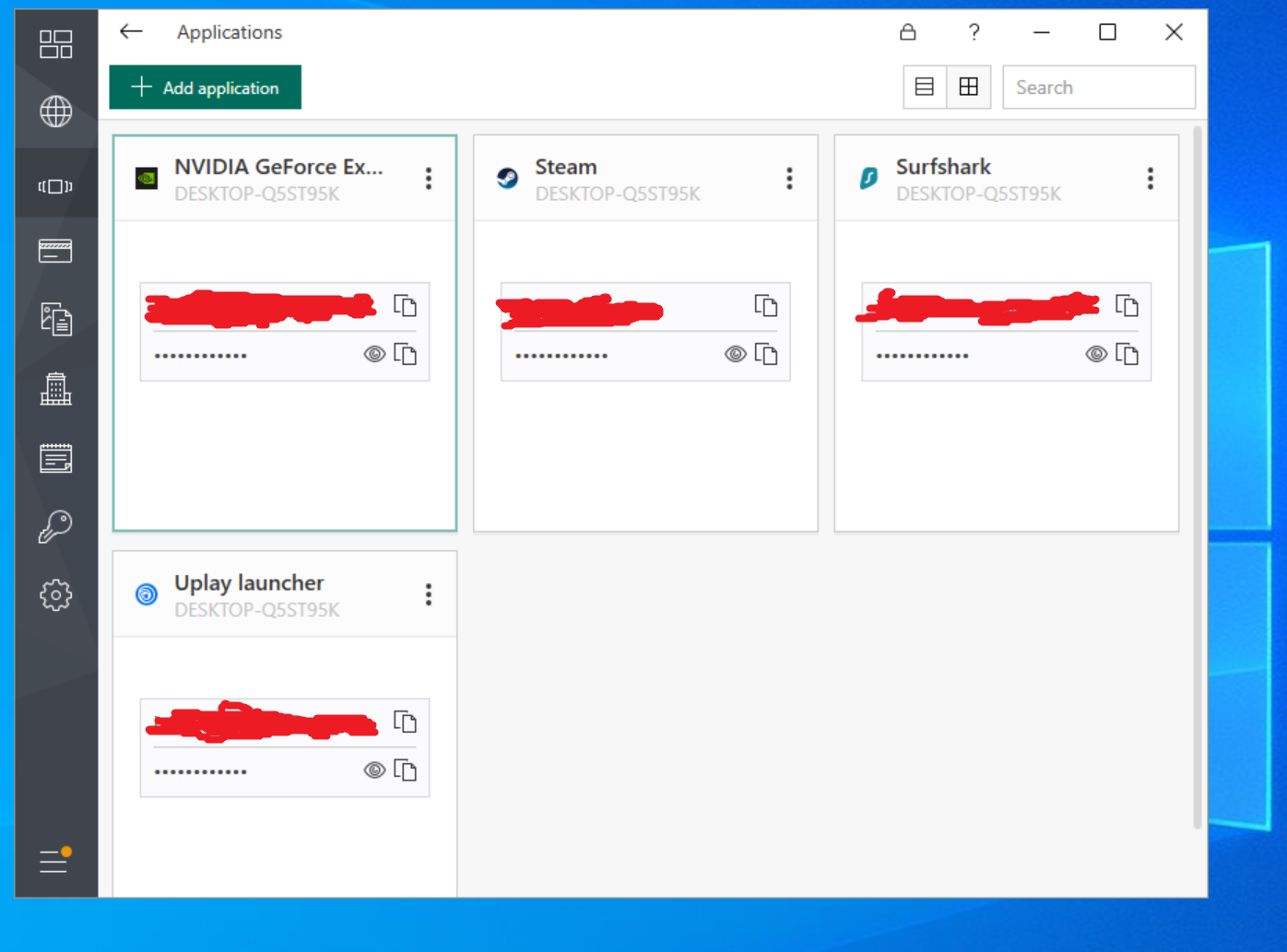Click the NVIDIA application logo icon
The width and height of the screenshot is (1287, 952).
[x=147, y=178]
